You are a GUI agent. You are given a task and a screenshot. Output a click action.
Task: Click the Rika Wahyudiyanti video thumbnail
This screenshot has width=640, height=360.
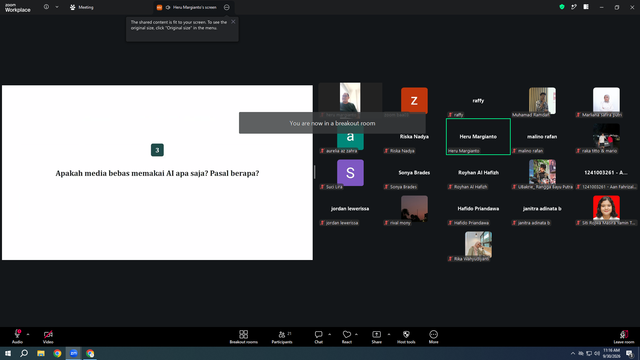pos(478,244)
